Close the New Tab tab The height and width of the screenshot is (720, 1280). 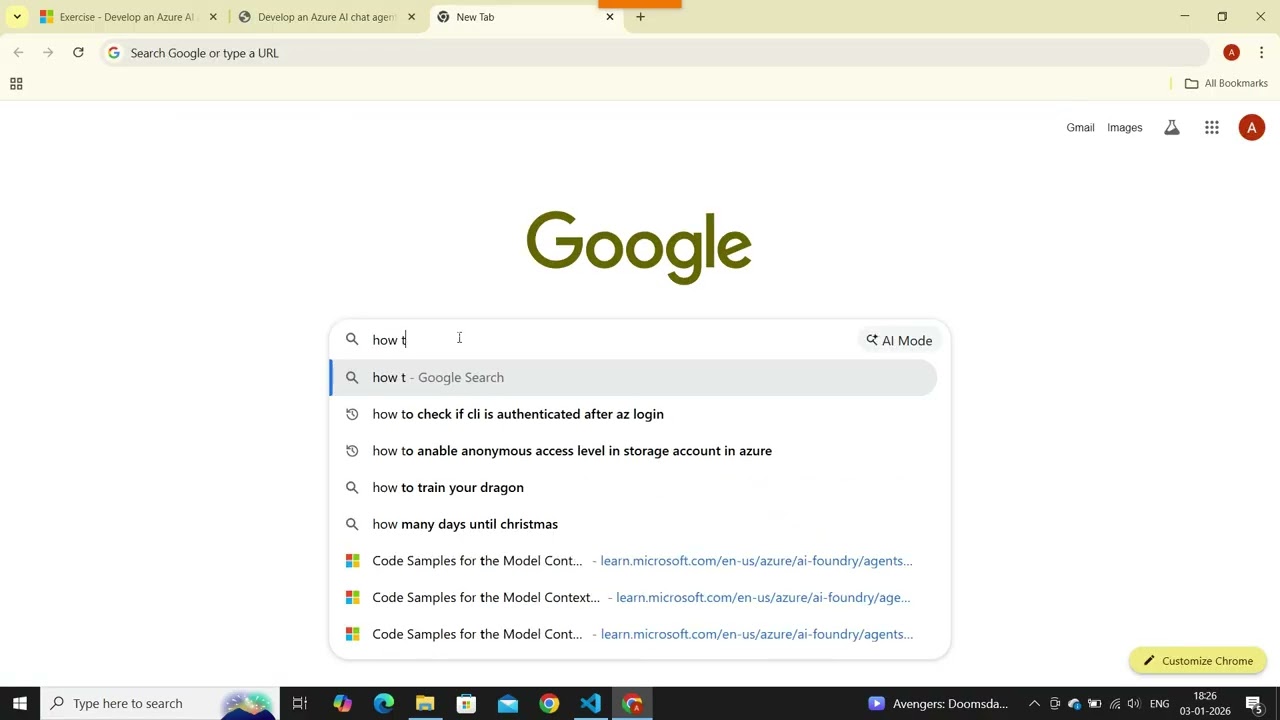tap(610, 17)
